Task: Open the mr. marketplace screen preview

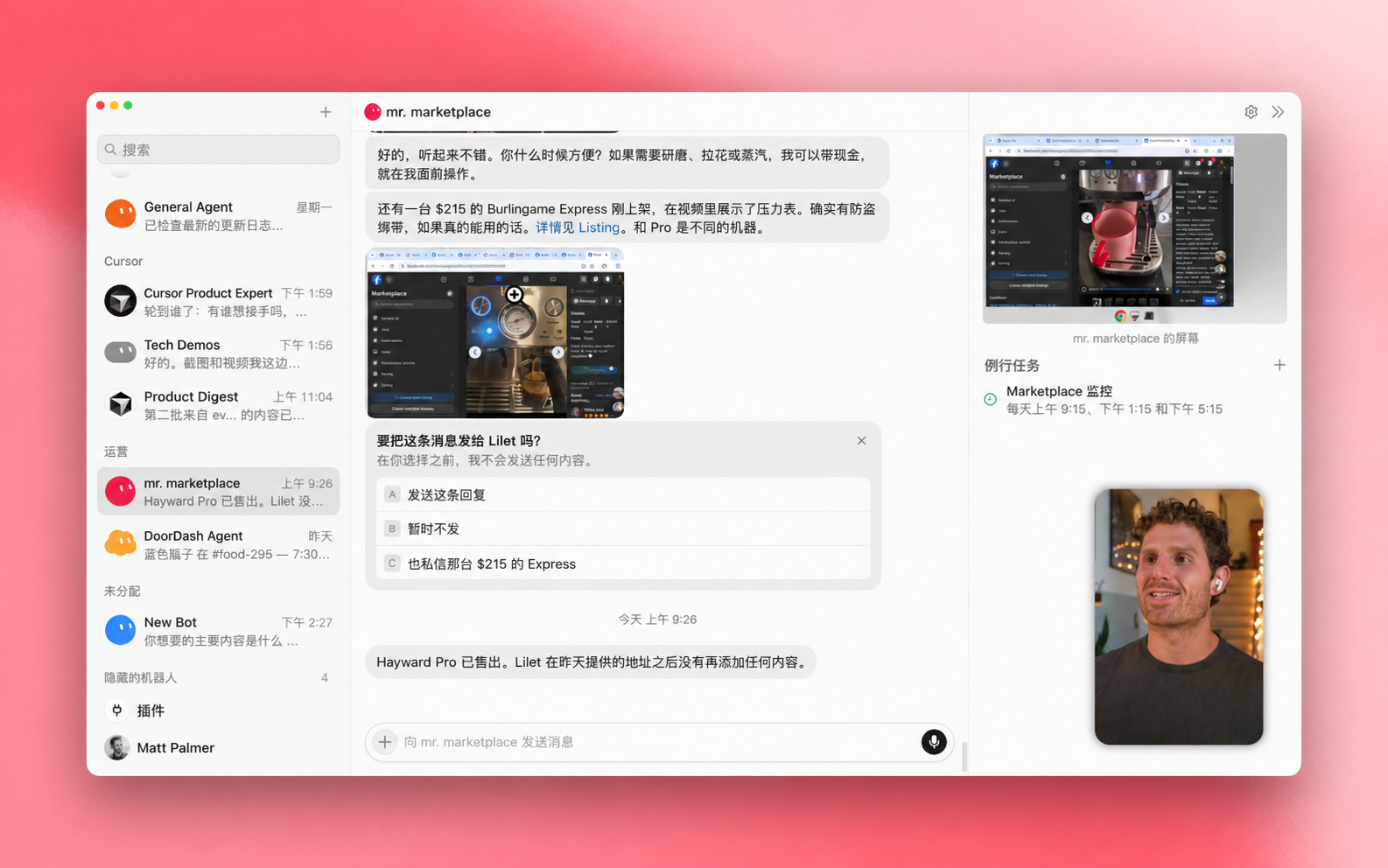Action: click(x=1134, y=228)
